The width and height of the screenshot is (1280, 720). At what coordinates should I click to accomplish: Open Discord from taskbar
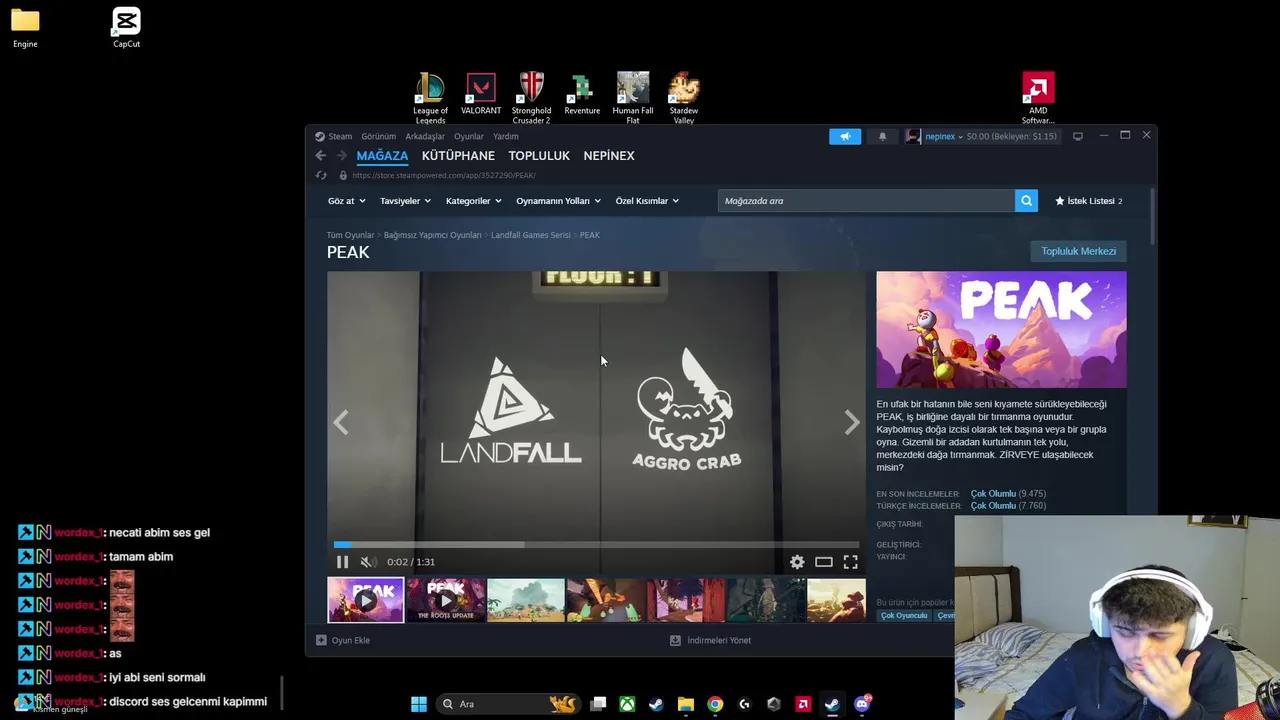click(x=862, y=704)
